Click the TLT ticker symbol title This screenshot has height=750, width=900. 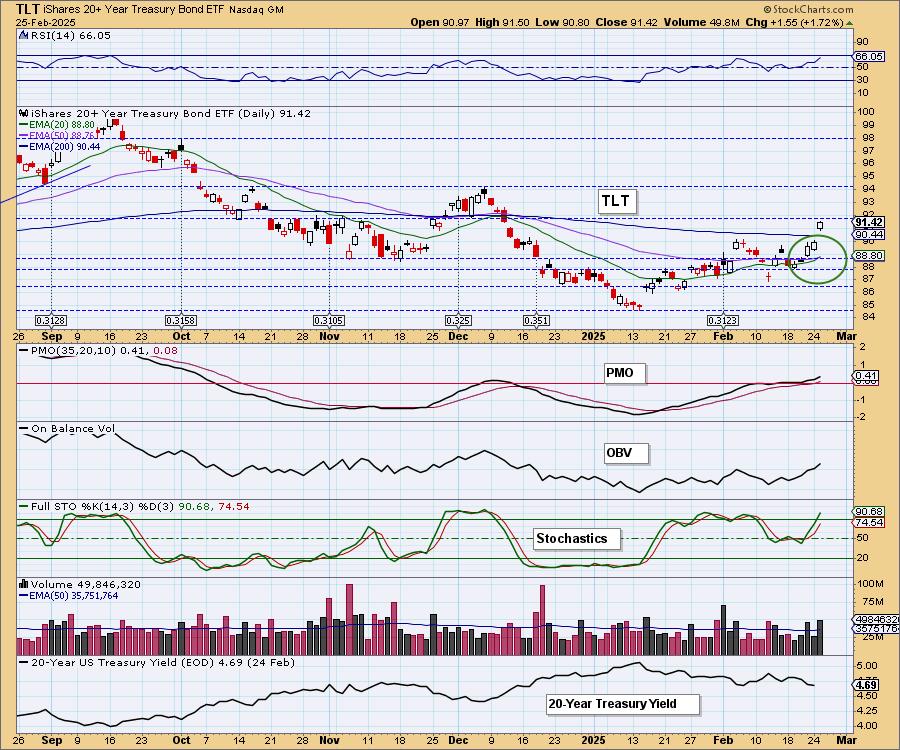point(29,9)
